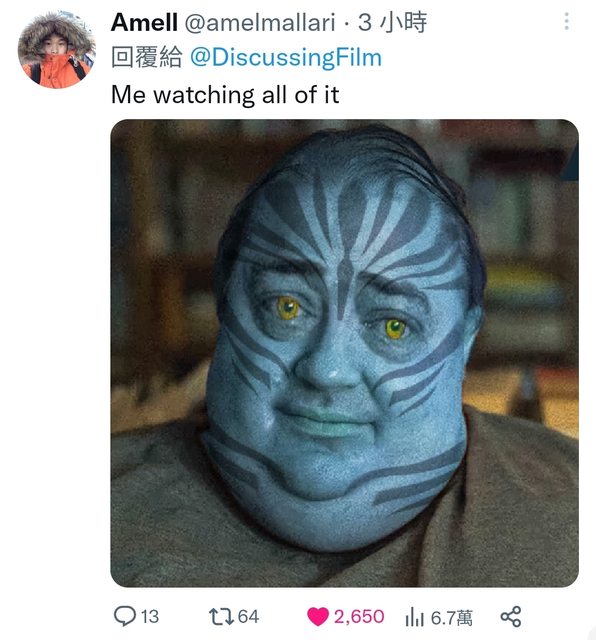This screenshot has height=640, width=596.
Task: Open the reply speech-bubble icon
Action: click(x=125, y=616)
